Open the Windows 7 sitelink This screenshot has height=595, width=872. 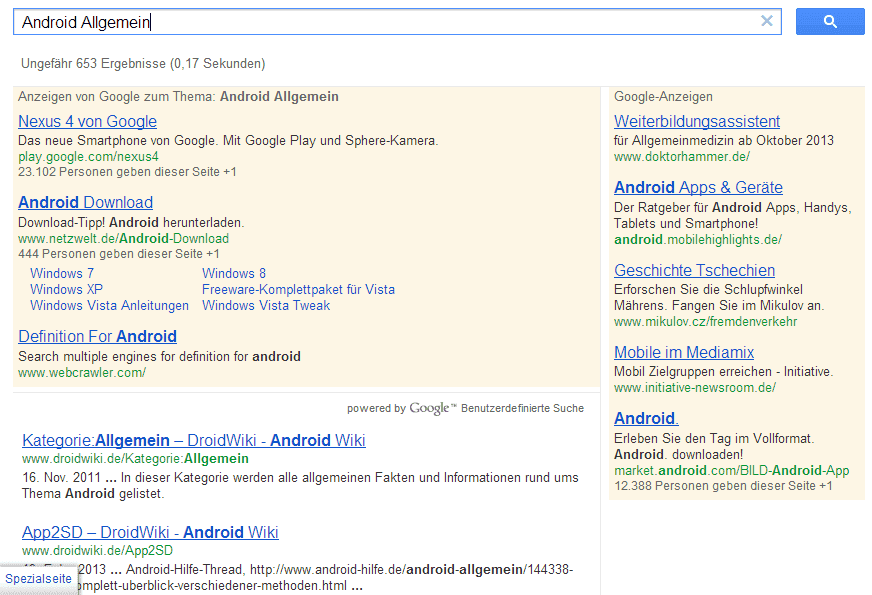(x=62, y=274)
